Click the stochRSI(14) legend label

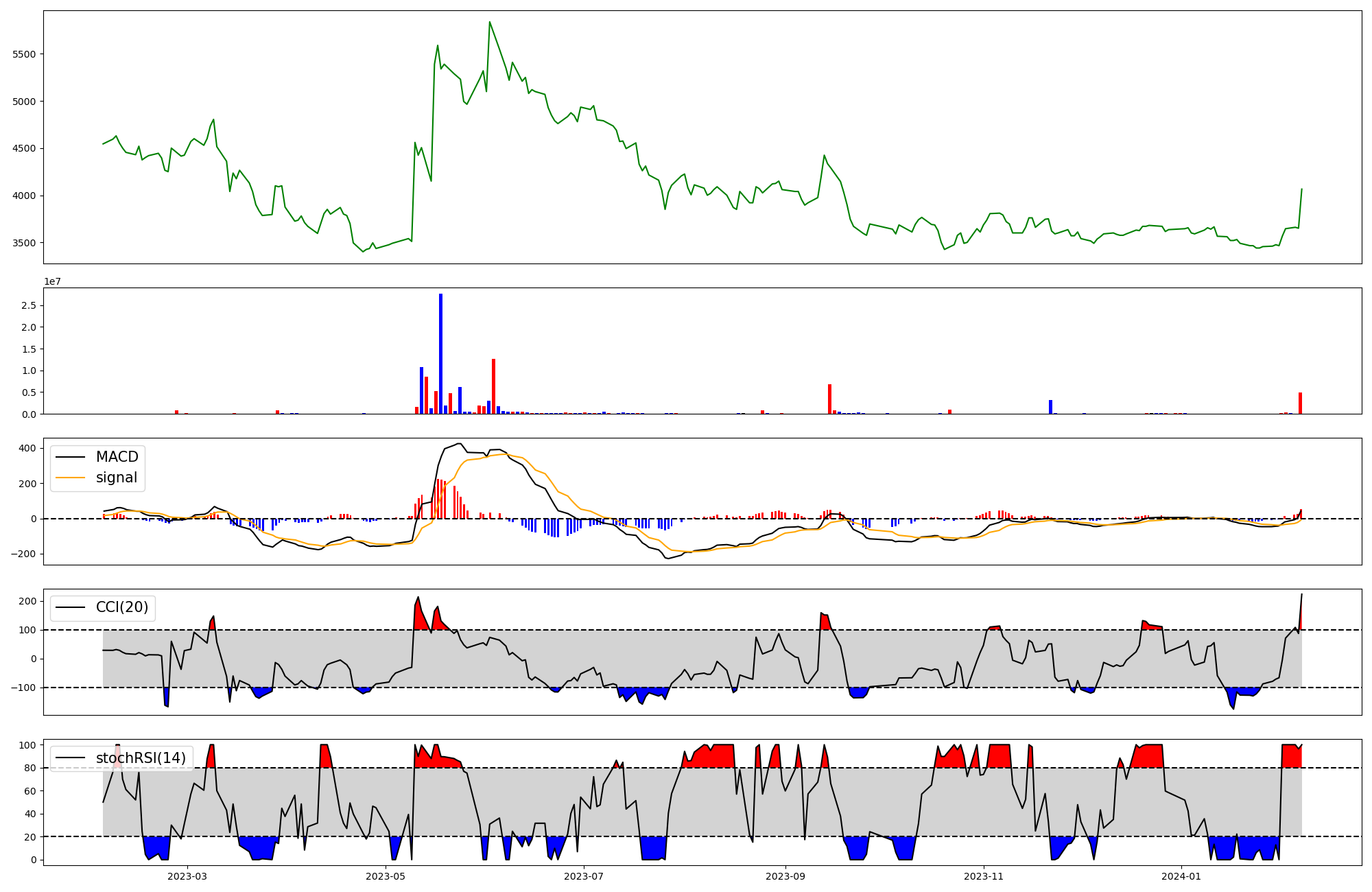[x=141, y=758]
